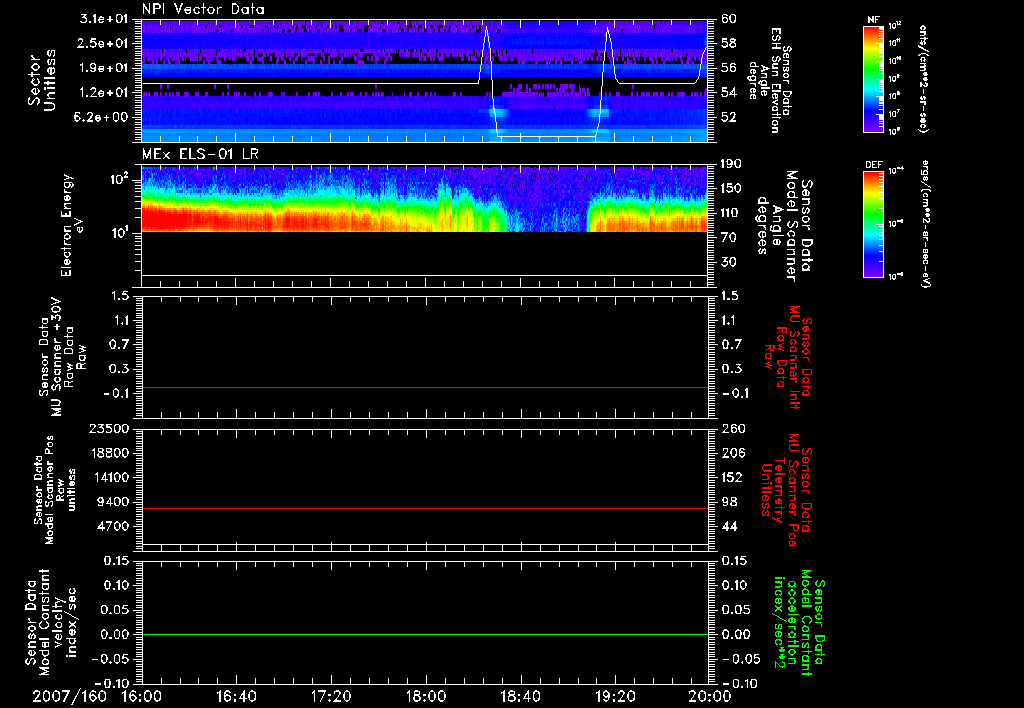Screen dimensions: 1024x708
Task: Click the 20:00 end time label
Action: tap(711, 696)
